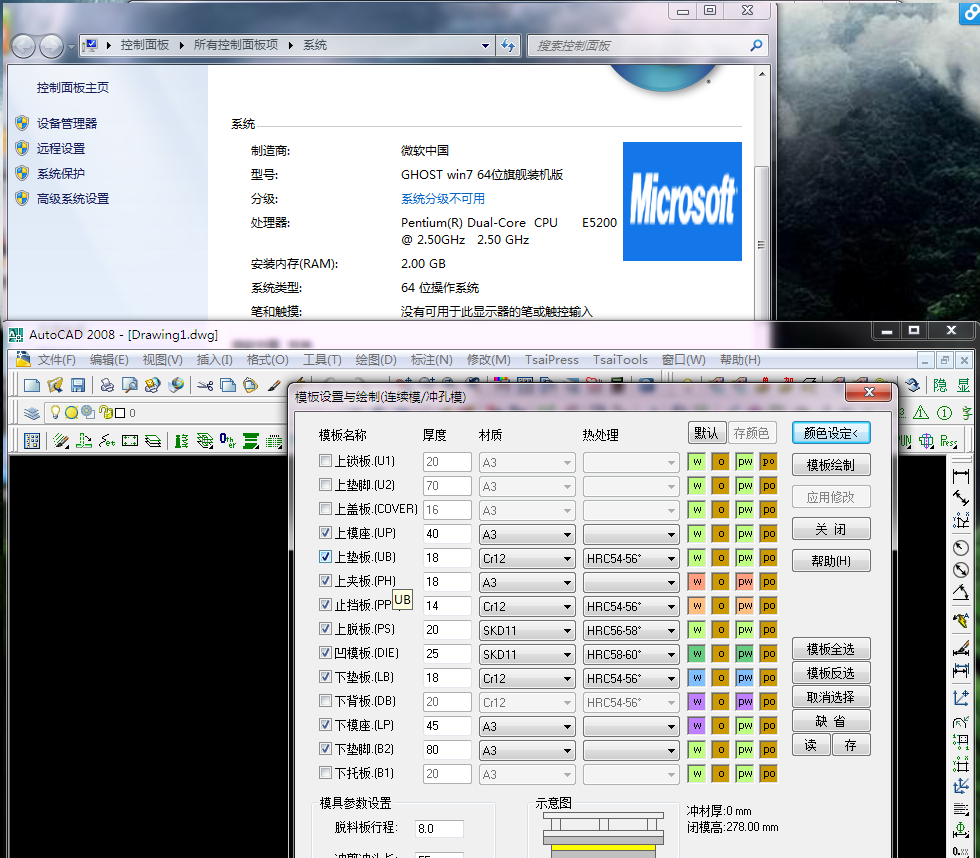The image size is (980, 858).
Task: Click the 'pw' color swatch for 下背板.(DB)
Action: point(744,702)
